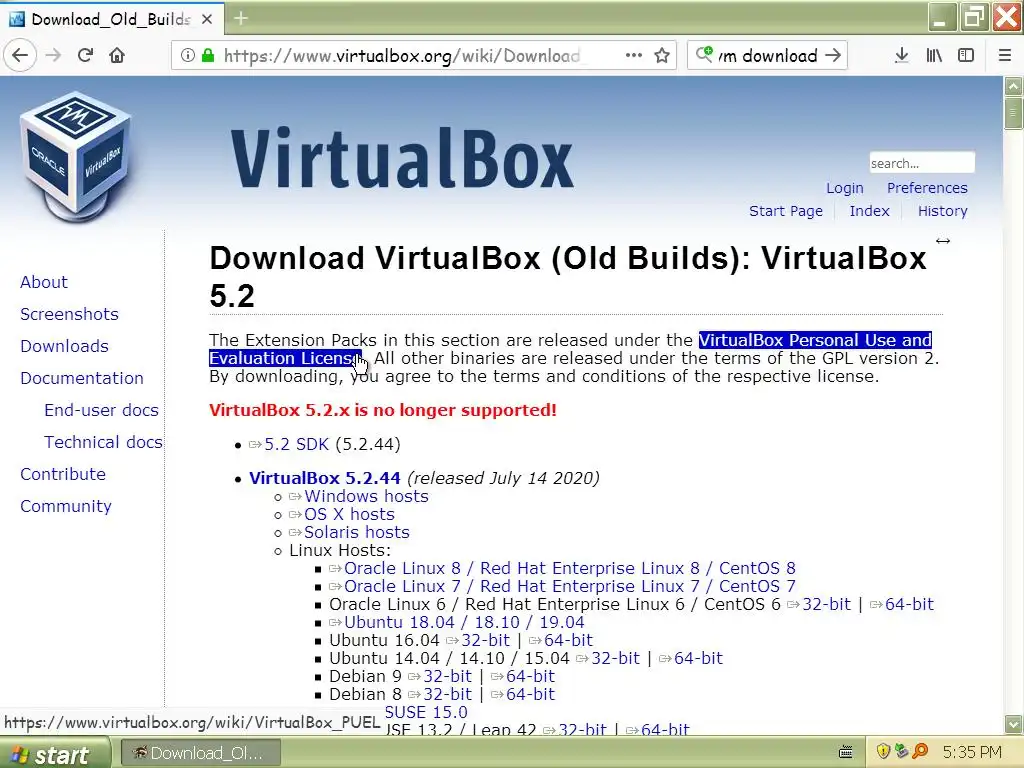Click the site search... field
The height and width of the screenshot is (768, 1024).
point(921,163)
